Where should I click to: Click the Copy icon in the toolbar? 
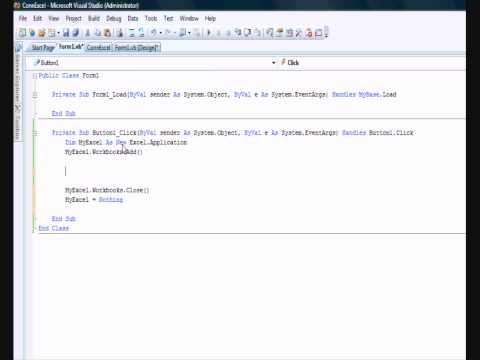pos(98,33)
